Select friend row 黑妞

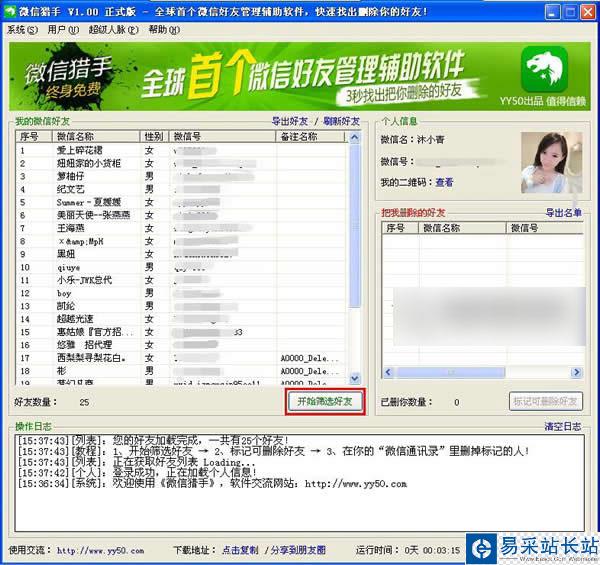(181, 254)
